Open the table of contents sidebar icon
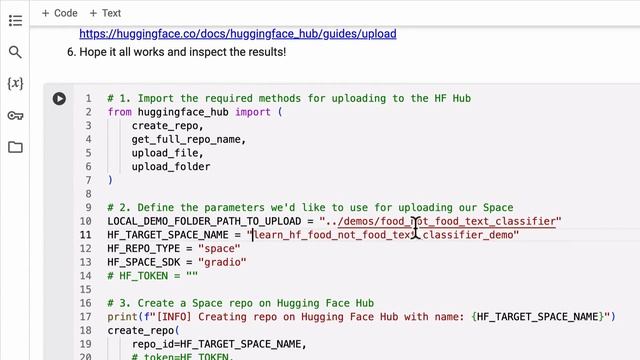Screen dimensions: 640x360 coord(15,20)
